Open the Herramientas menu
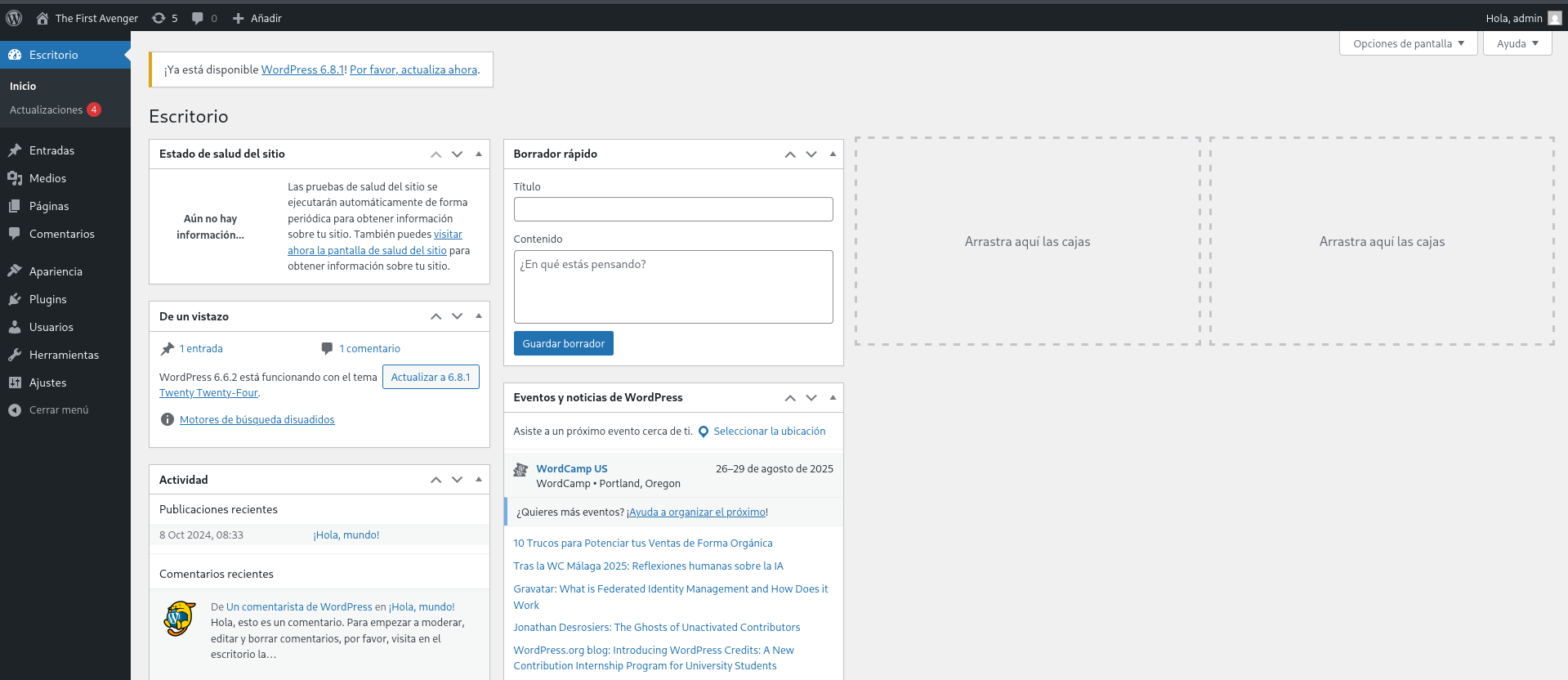 (x=65, y=355)
